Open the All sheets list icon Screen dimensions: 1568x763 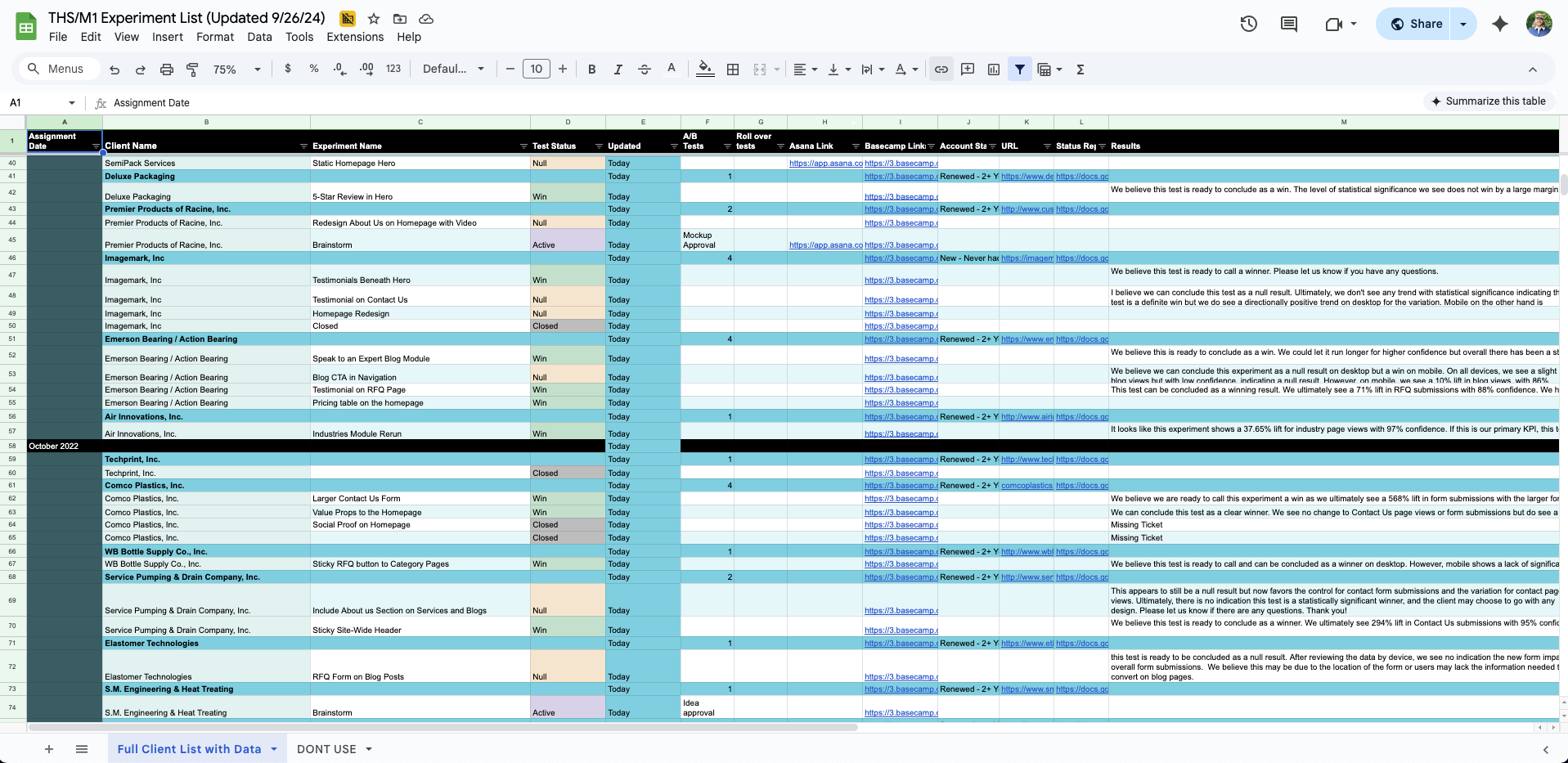[82, 748]
